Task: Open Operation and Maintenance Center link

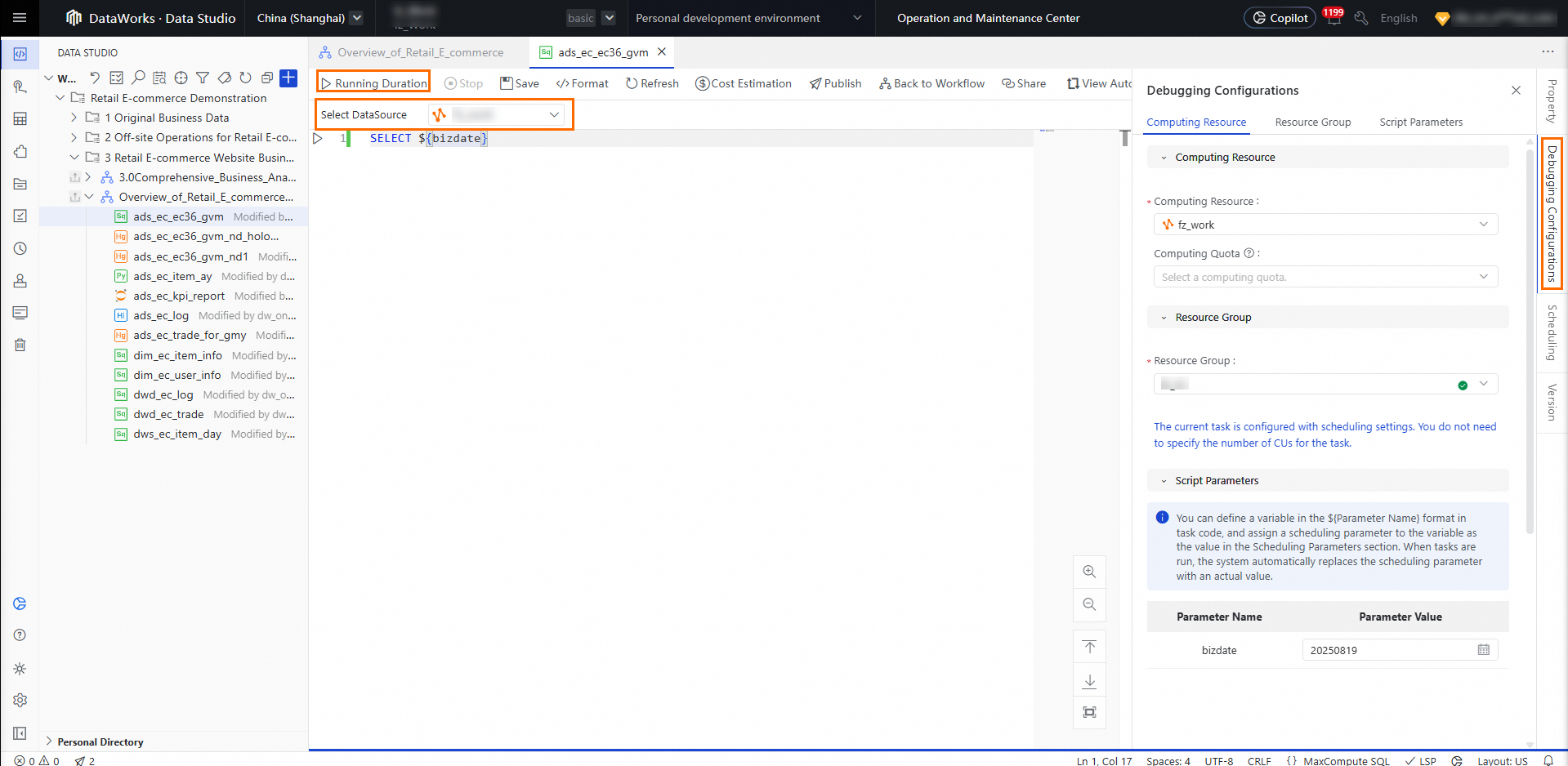Action: [x=988, y=18]
